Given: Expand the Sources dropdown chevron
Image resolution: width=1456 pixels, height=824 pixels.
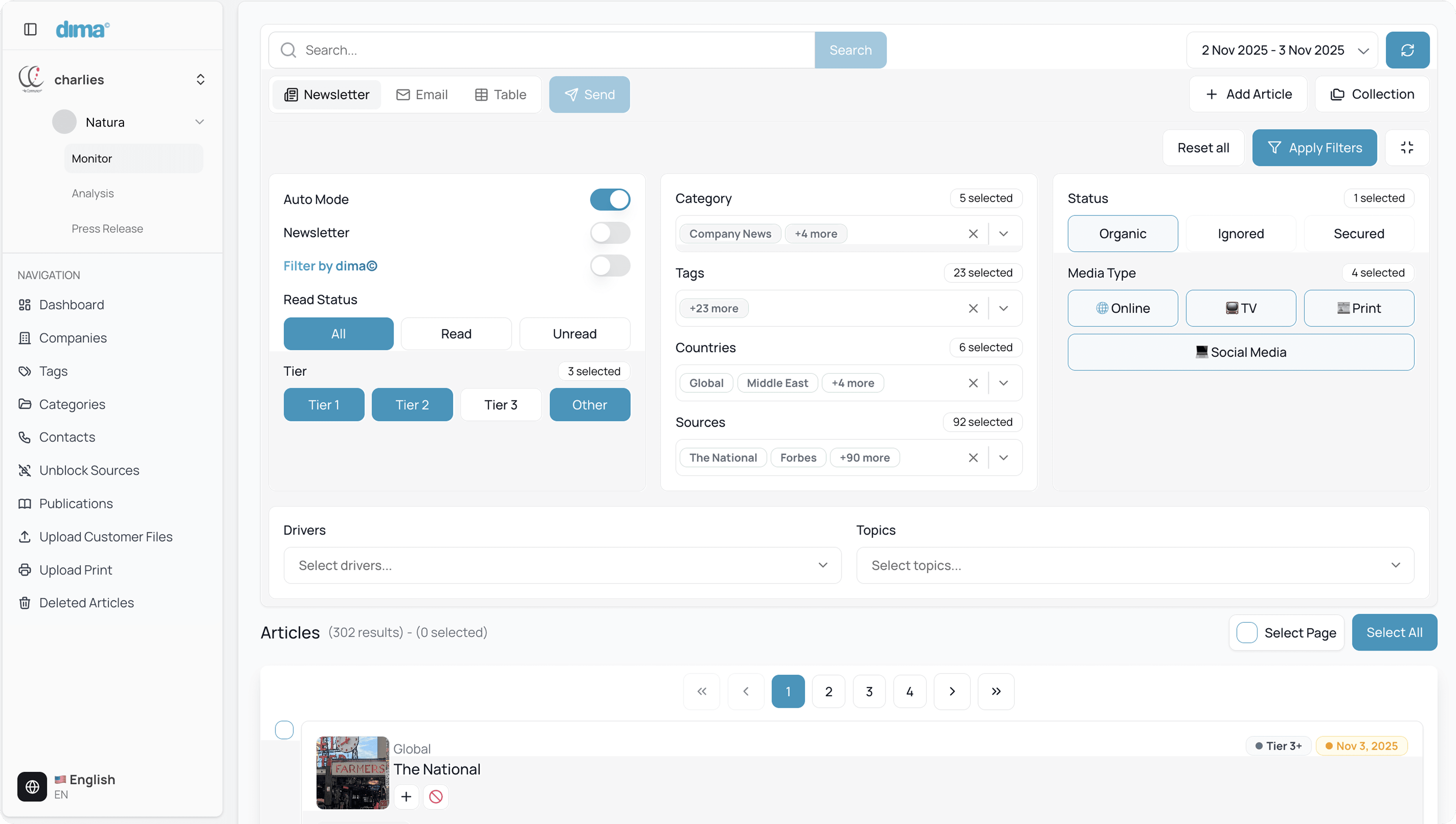Looking at the screenshot, I should (1003, 457).
